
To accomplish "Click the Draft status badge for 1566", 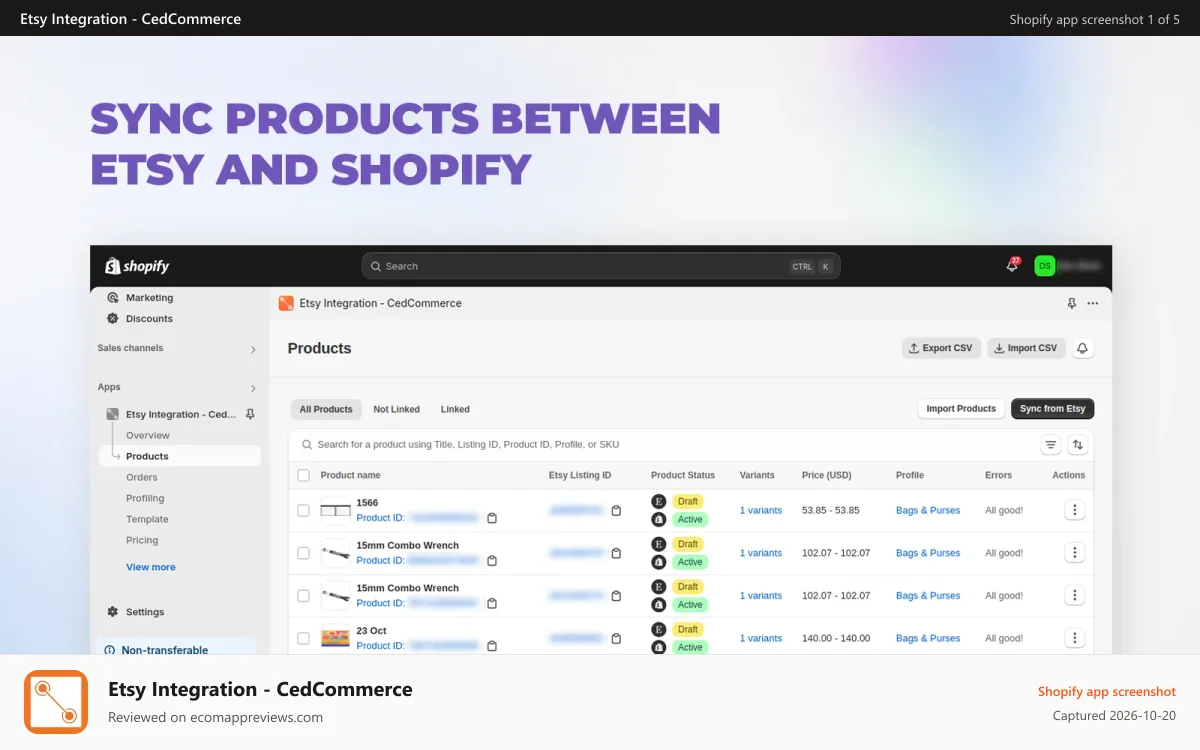I will (x=688, y=501).
